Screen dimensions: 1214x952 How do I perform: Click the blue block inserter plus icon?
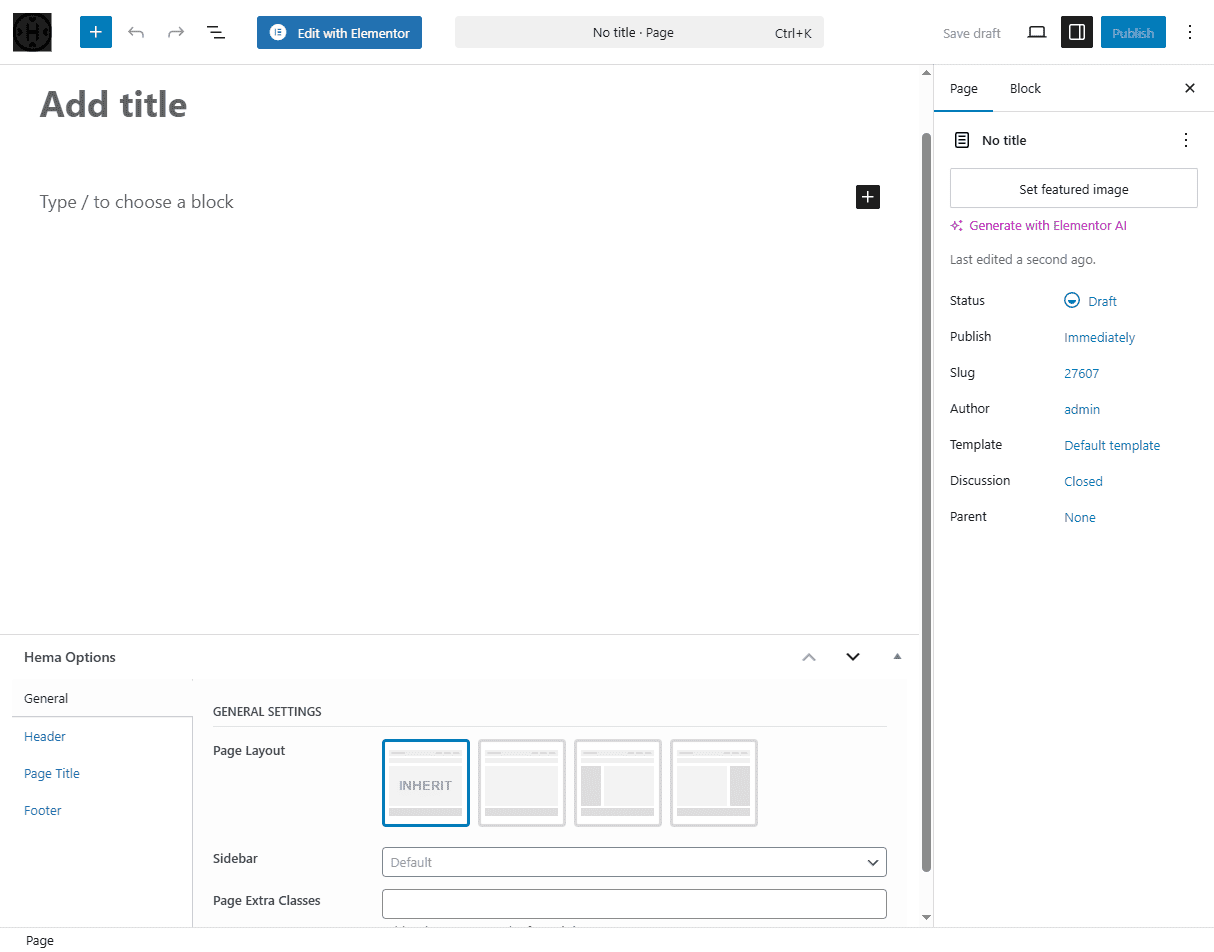coord(96,33)
